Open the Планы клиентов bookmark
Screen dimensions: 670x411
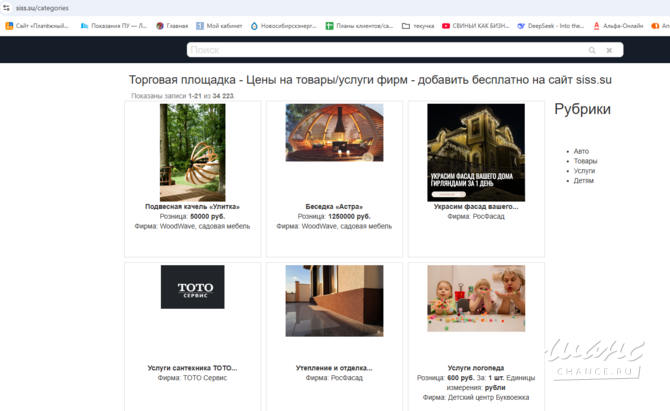pos(359,26)
